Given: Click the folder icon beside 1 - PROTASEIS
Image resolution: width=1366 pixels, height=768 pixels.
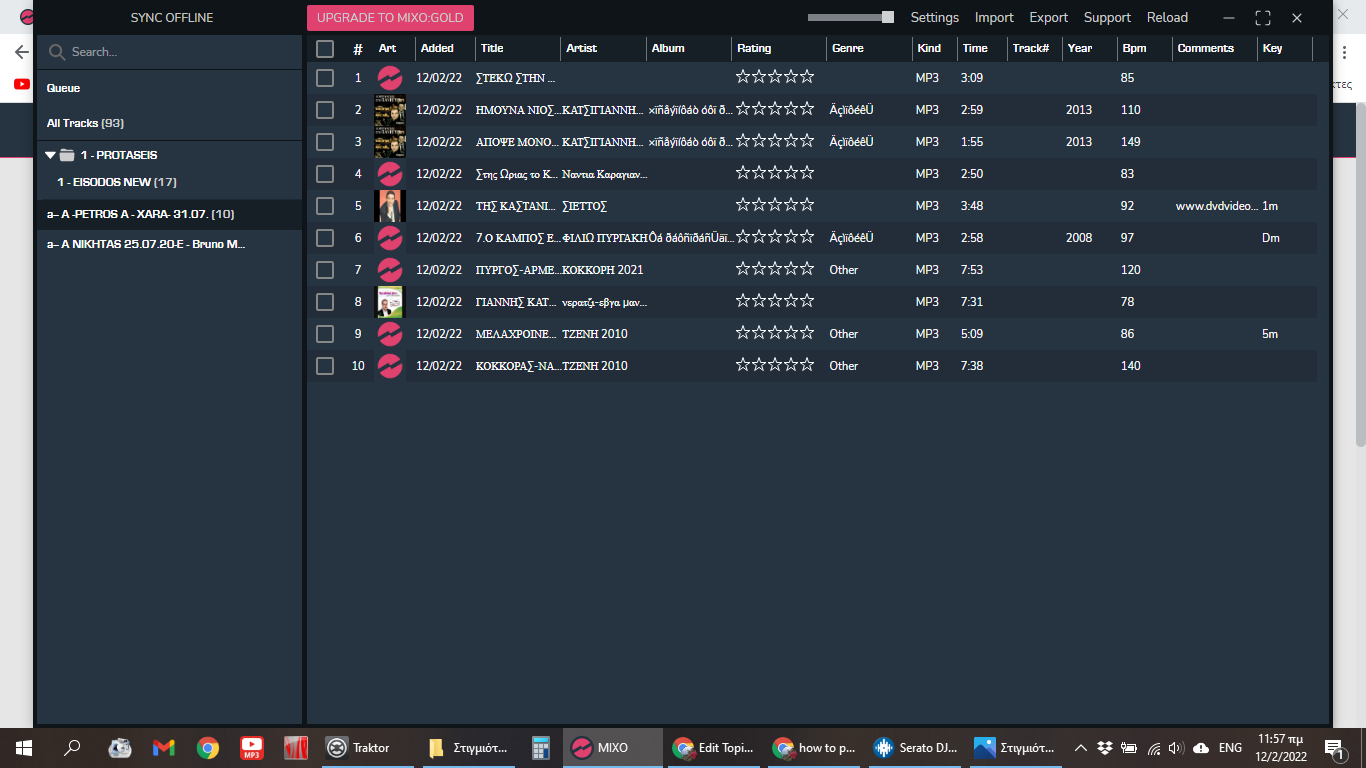Looking at the screenshot, I should (67, 155).
